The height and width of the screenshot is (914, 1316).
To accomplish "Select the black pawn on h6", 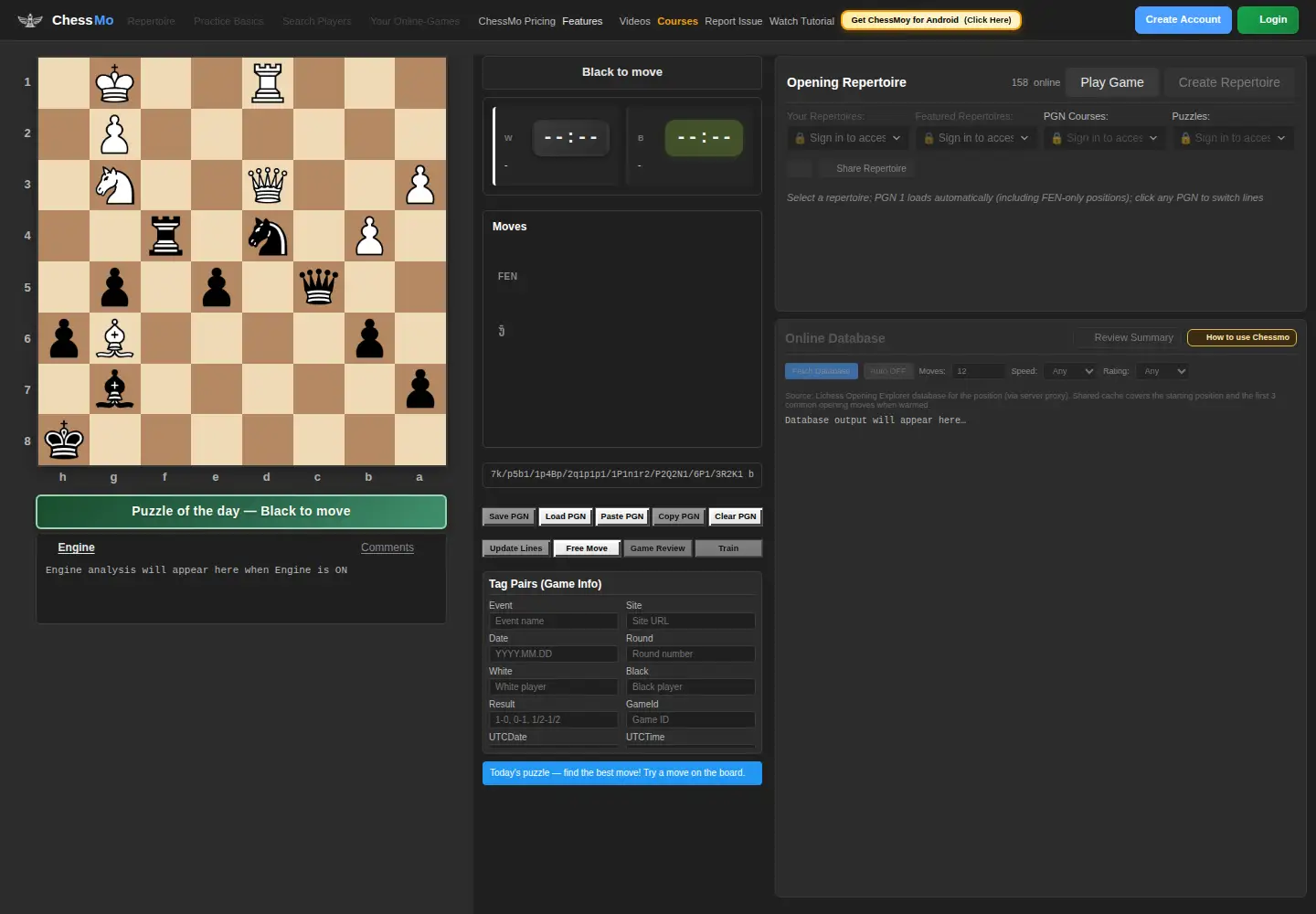I will (x=63, y=338).
